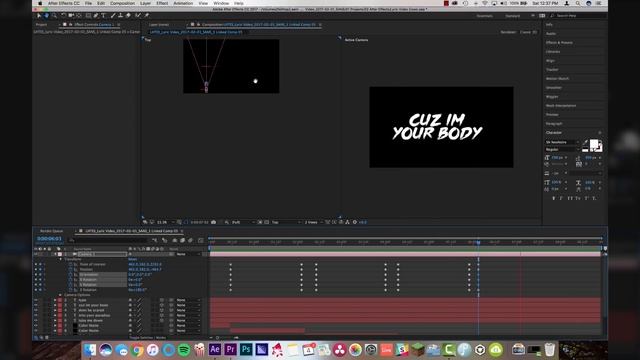Open the Layer menu
This screenshot has width=640, height=360.
pos(145,3)
